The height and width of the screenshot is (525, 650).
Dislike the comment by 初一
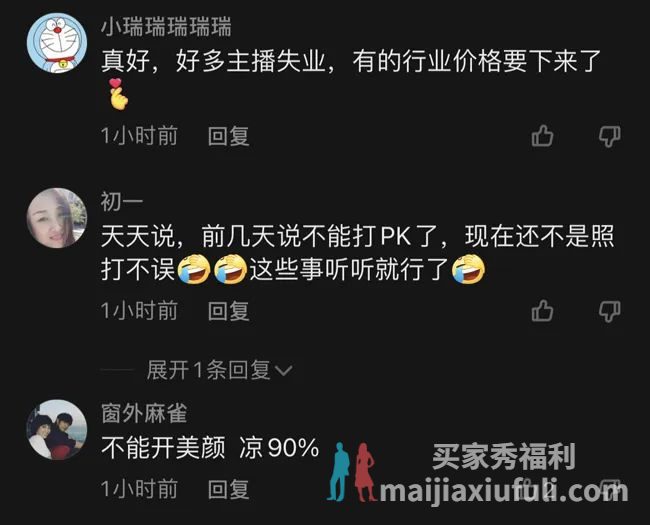610,311
